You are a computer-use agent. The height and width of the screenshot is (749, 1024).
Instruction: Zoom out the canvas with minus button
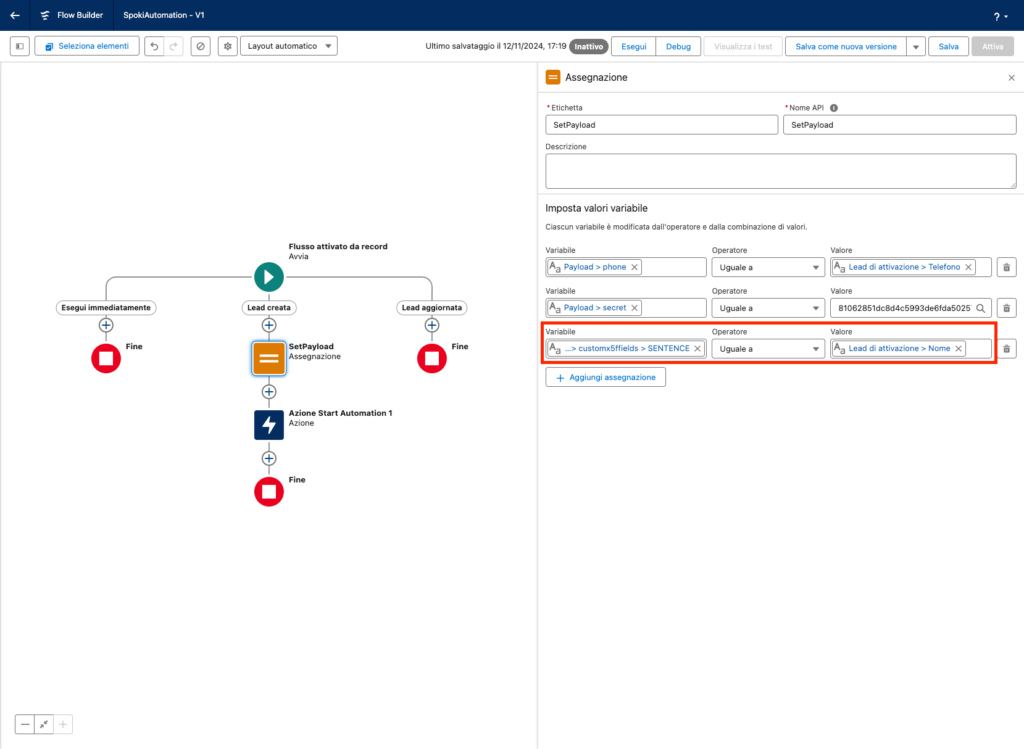click(x=25, y=724)
